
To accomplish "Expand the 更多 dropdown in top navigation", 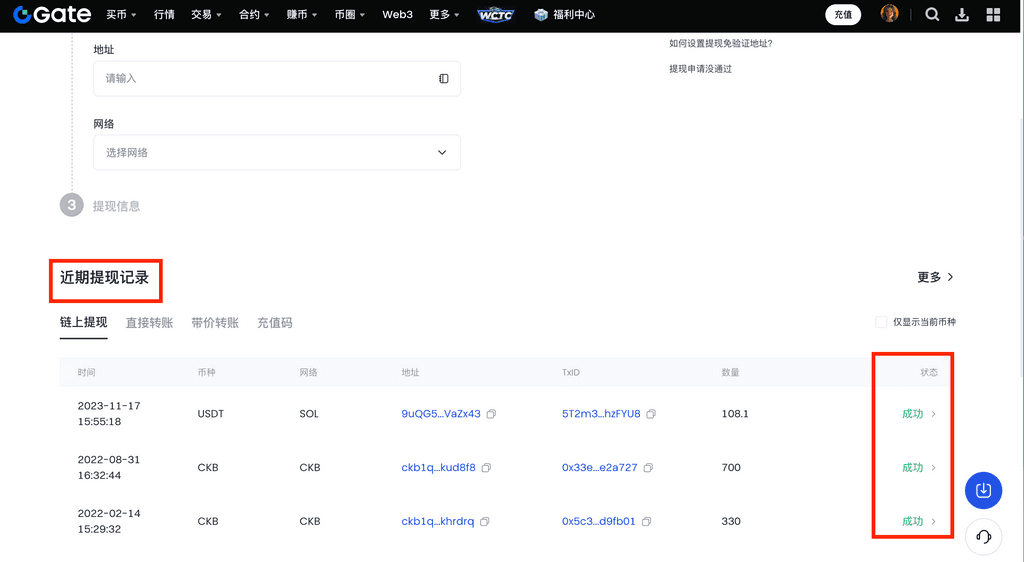I will (x=444, y=15).
